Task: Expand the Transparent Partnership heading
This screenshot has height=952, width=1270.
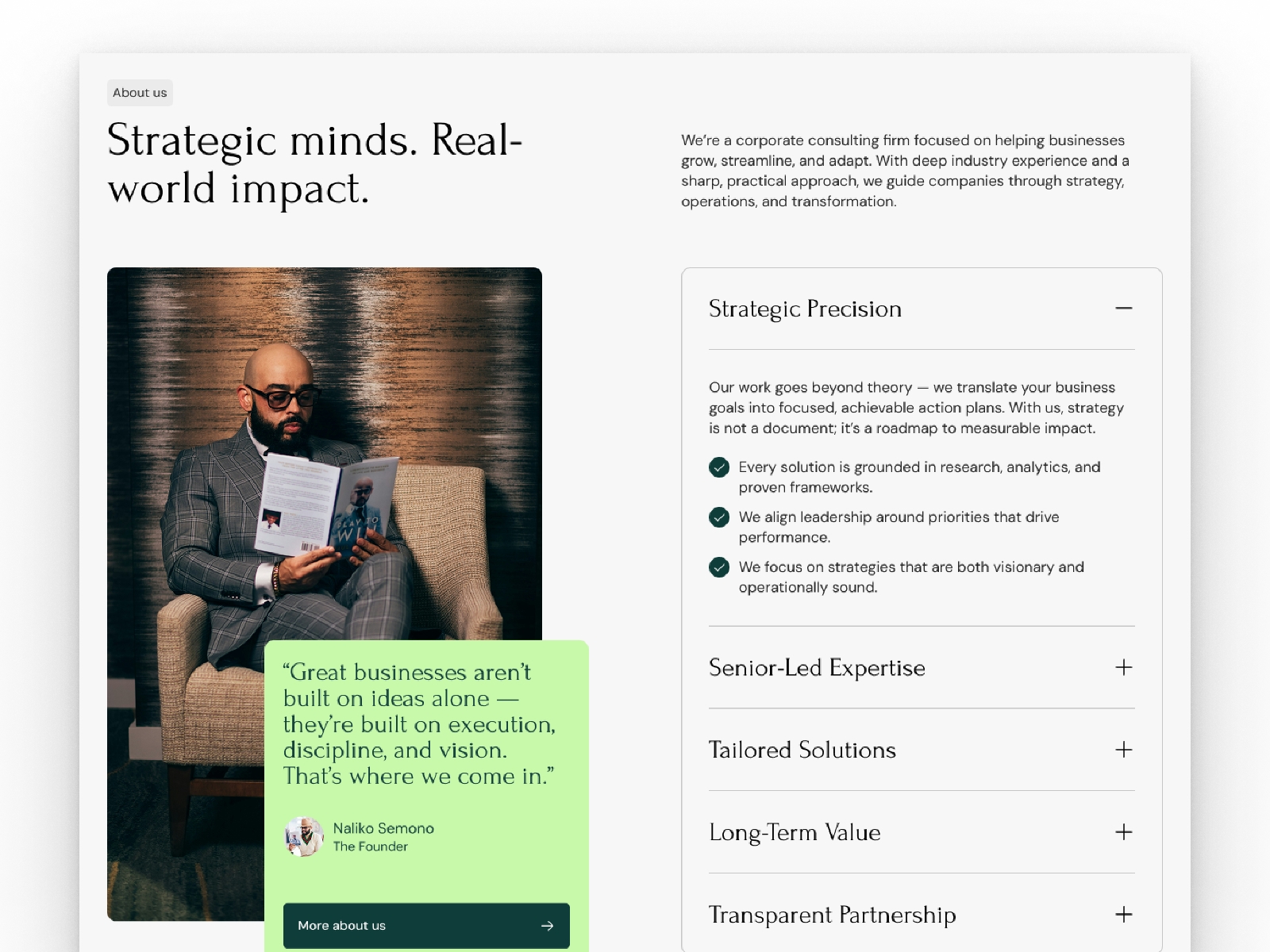Action: click(x=832, y=916)
